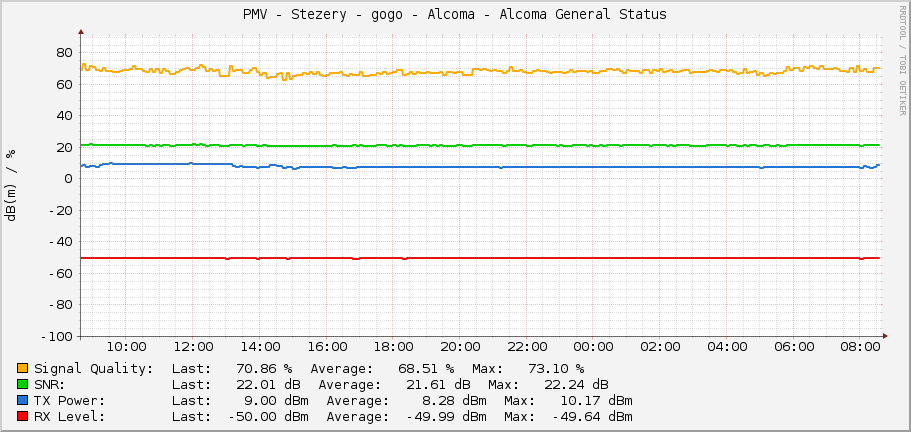The image size is (911, 432).
Task: Click the 80 value on the y-axis
Action: 64,53
